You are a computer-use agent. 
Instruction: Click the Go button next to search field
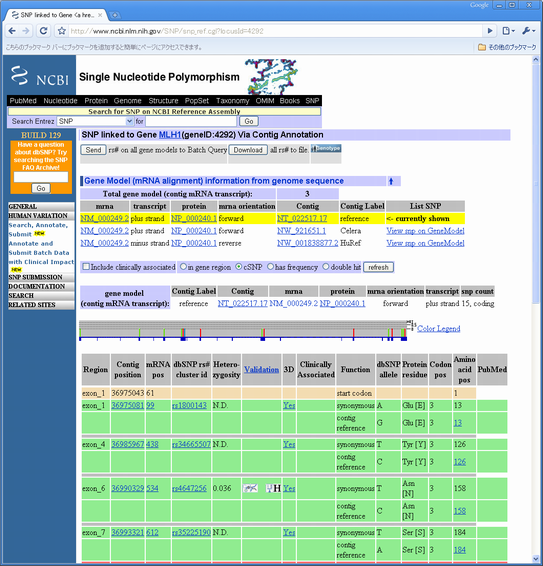pyautogui.click(x=249, y=121)
